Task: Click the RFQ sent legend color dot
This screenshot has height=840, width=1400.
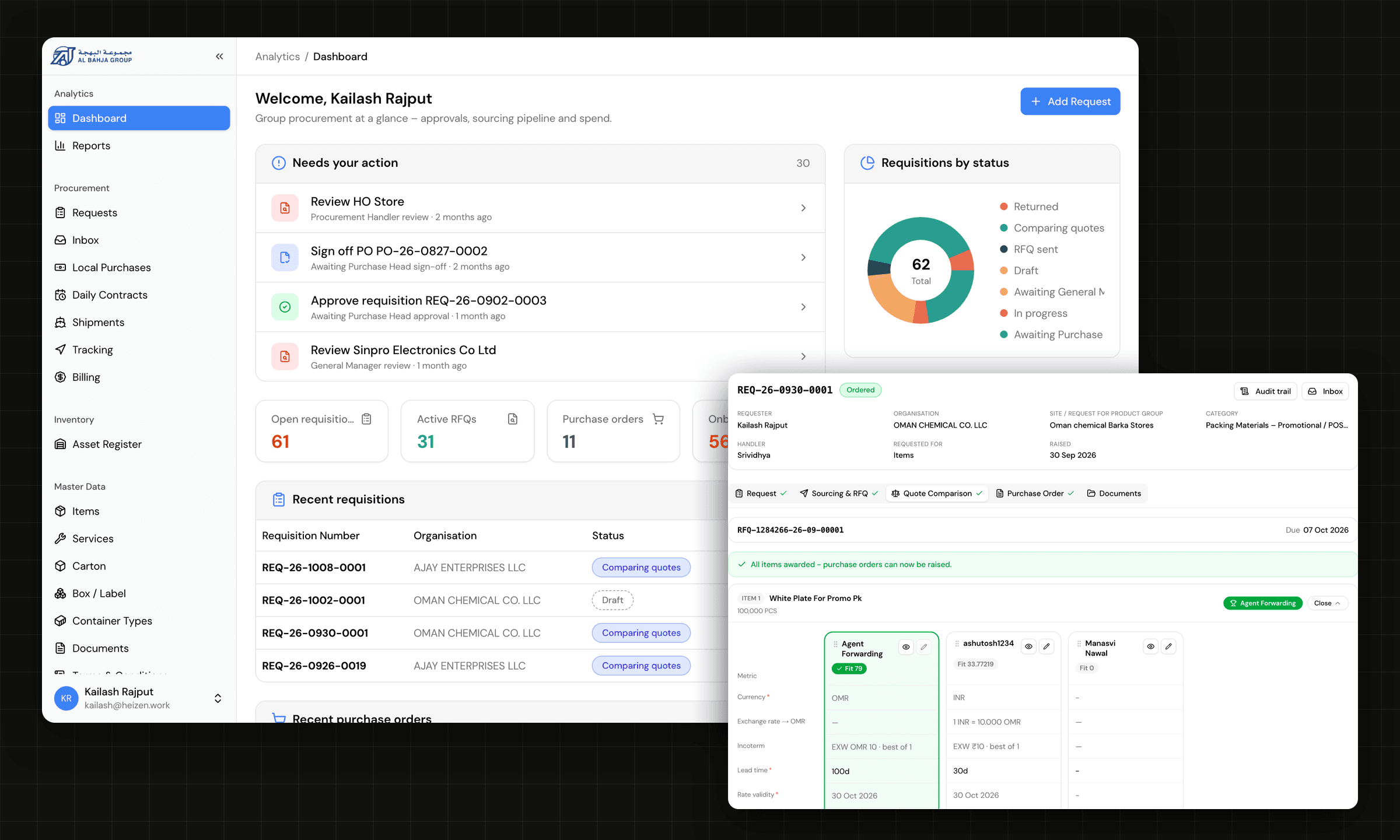Action: click(x=1004, y=249)
